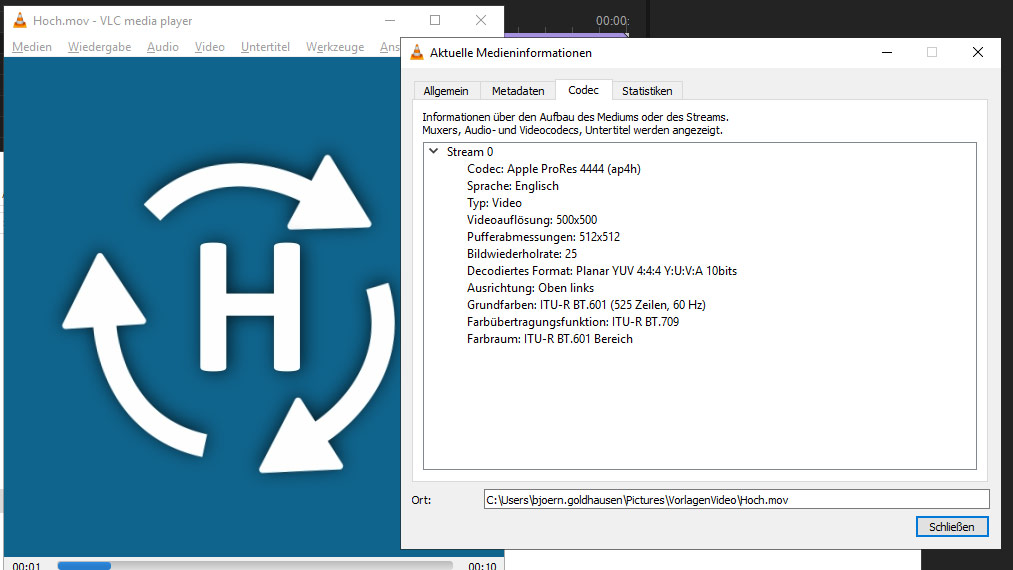Switch to the Metadaten tab

pos(518,90)
